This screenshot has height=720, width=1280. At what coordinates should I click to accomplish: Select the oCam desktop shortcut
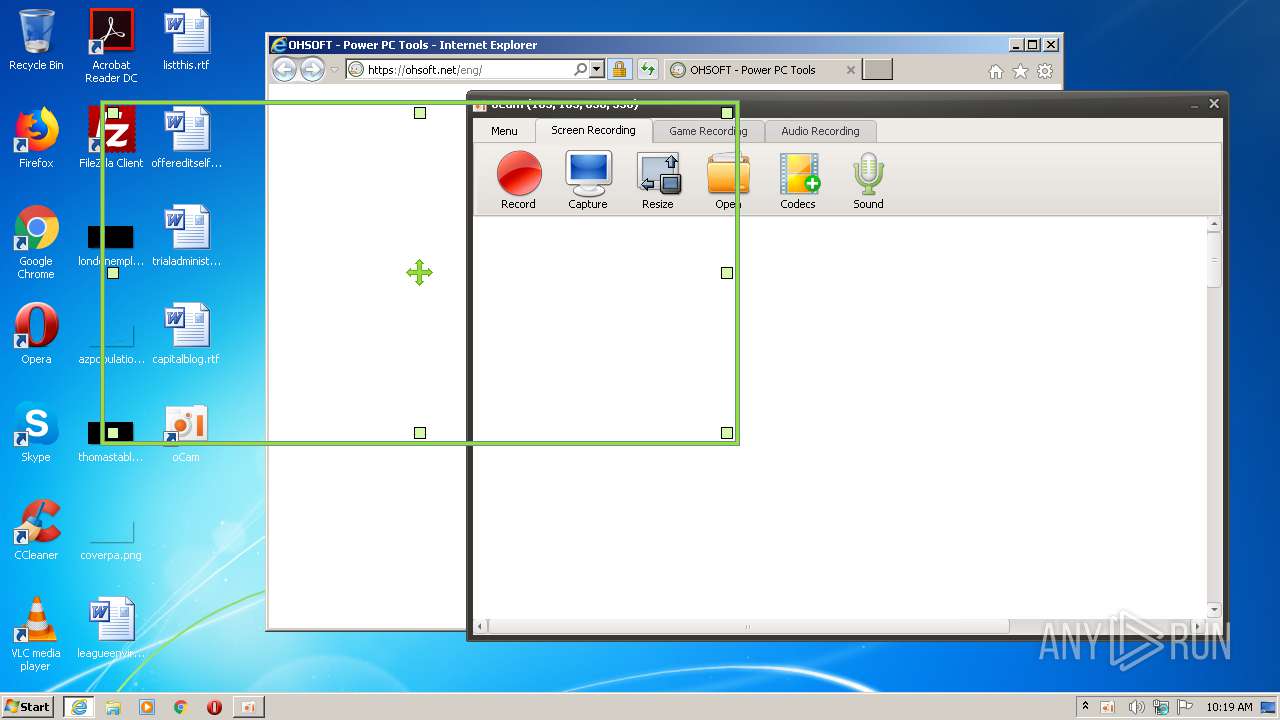(186, 432)
